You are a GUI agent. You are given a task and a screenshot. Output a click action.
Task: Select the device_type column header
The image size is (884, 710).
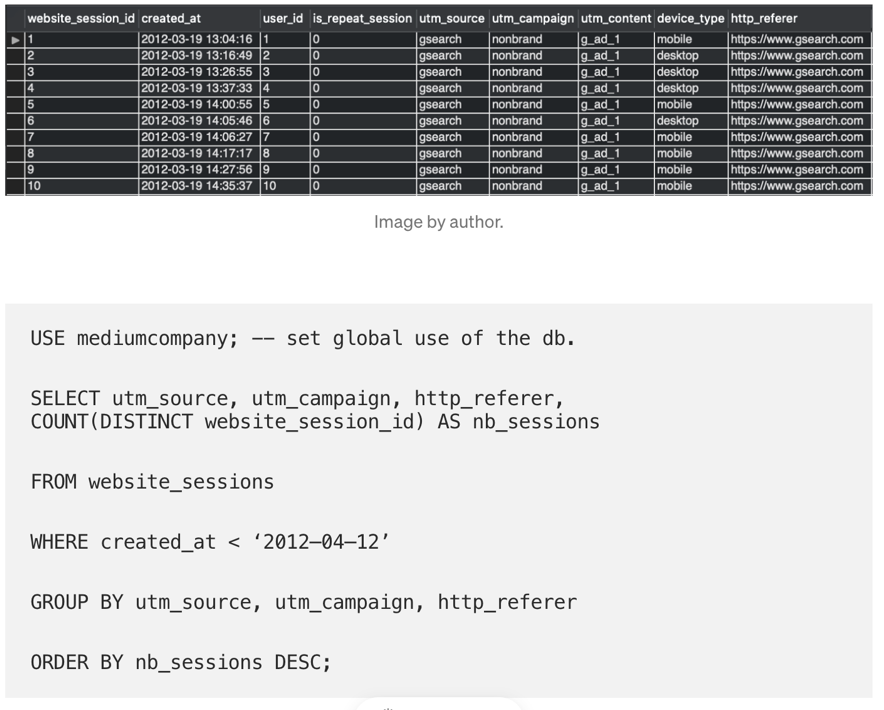tap(690, 18)
